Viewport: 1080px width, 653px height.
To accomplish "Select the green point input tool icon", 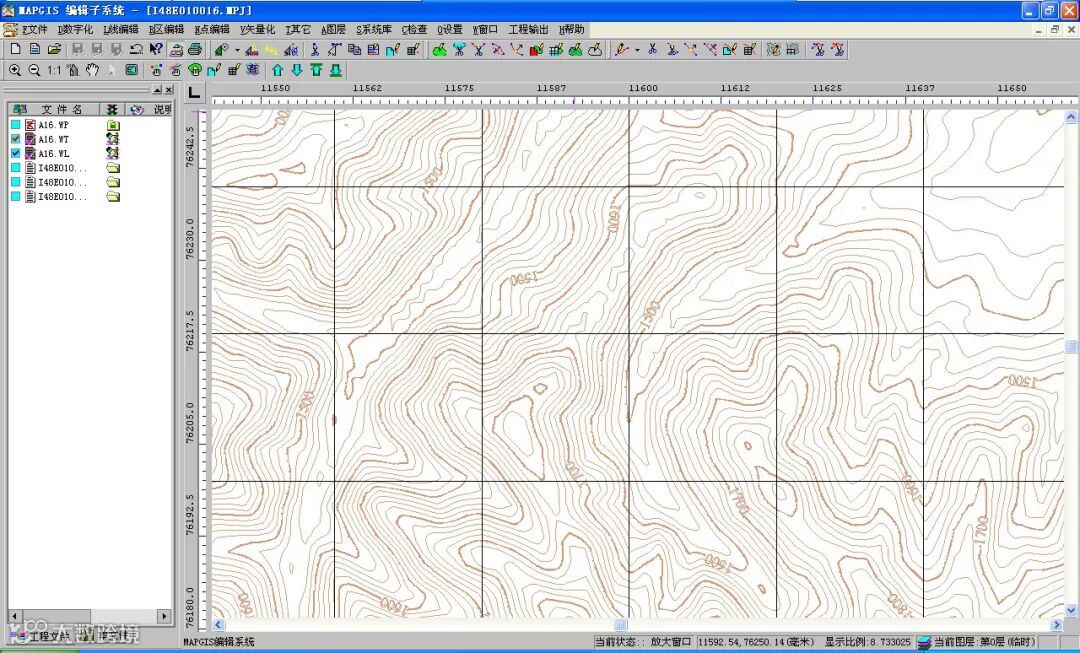I will 221,50.
